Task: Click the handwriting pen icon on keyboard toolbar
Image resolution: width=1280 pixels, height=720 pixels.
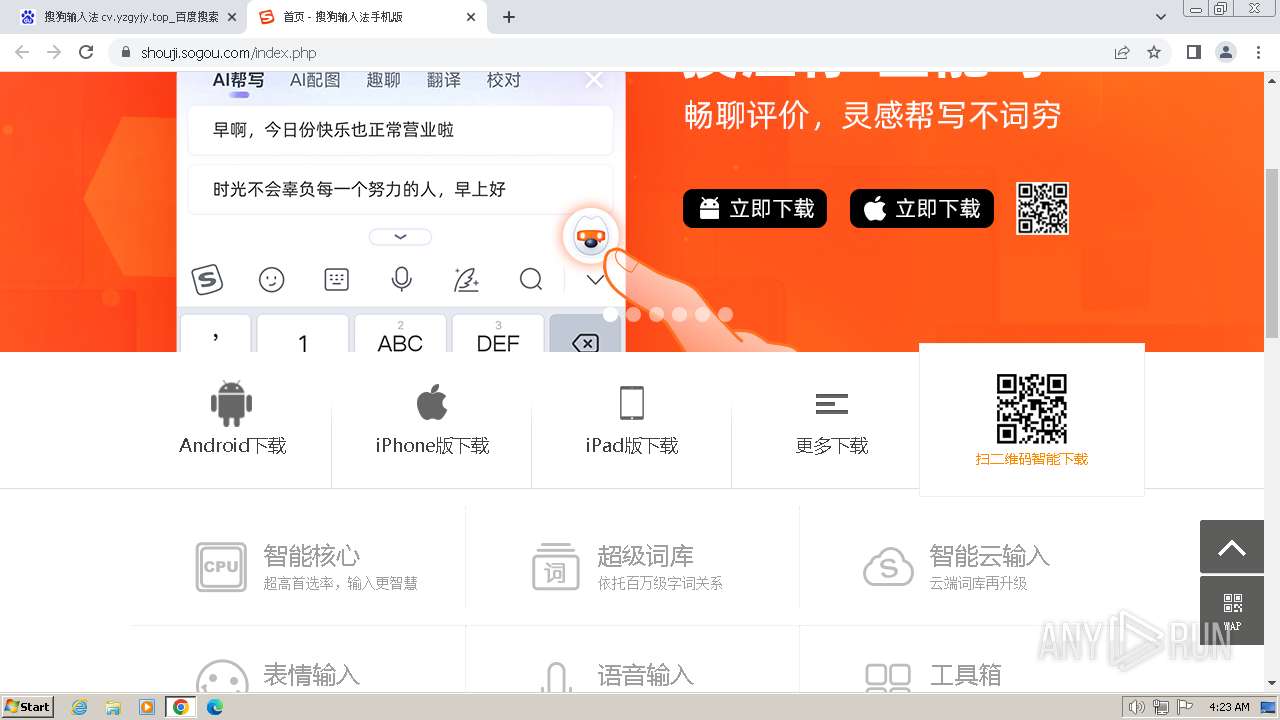Action: (x=467, y=279)
